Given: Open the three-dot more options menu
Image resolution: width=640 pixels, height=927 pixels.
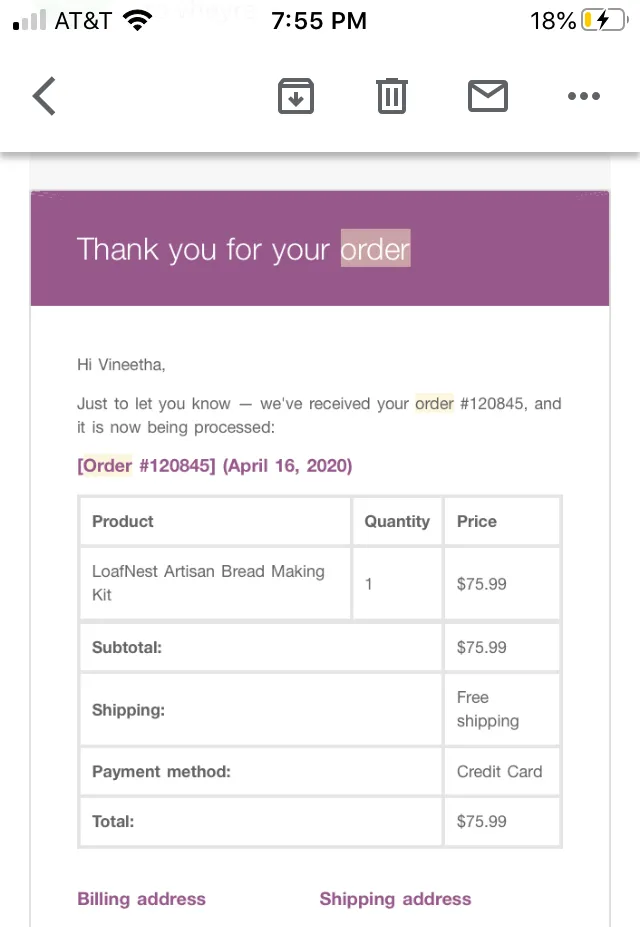Looking at the screenshot, I should click(584, 96).
